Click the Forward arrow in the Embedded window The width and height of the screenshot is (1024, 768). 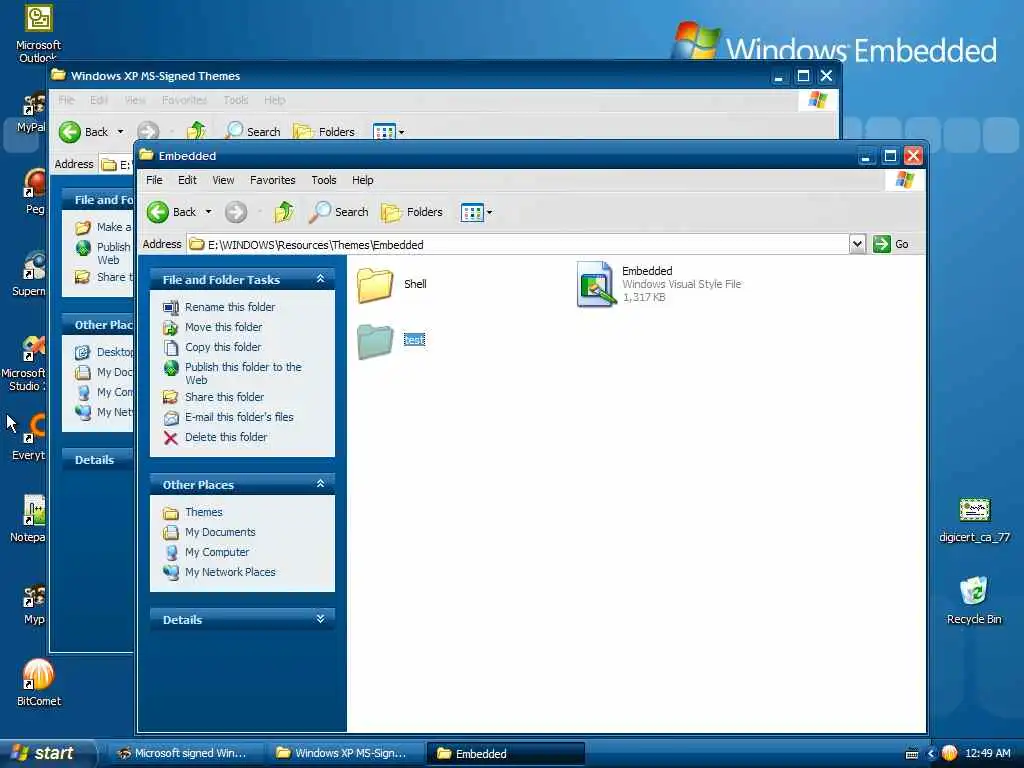point(236,212)
